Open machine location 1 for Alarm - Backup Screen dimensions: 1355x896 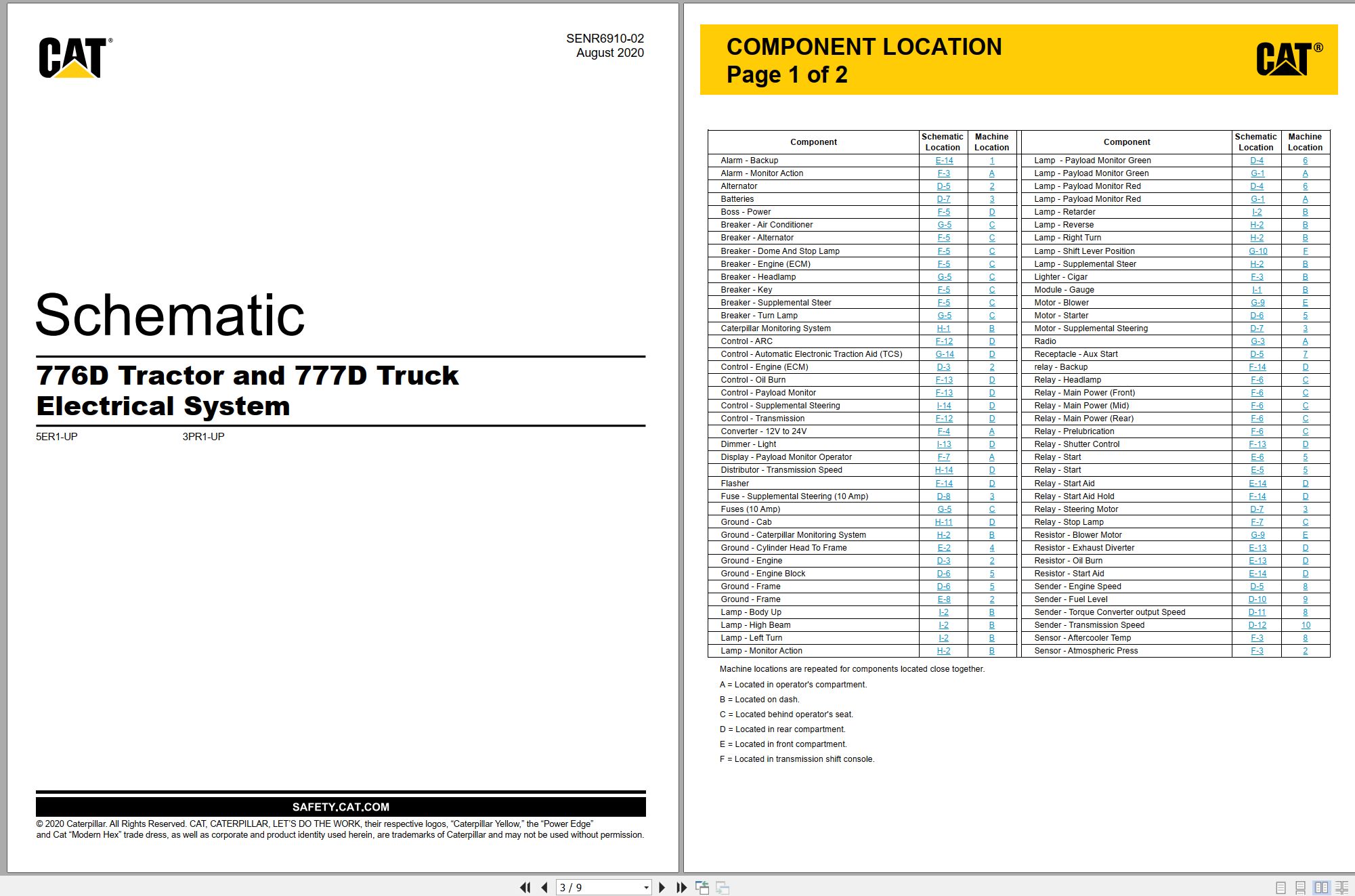(x=992, y=161)
